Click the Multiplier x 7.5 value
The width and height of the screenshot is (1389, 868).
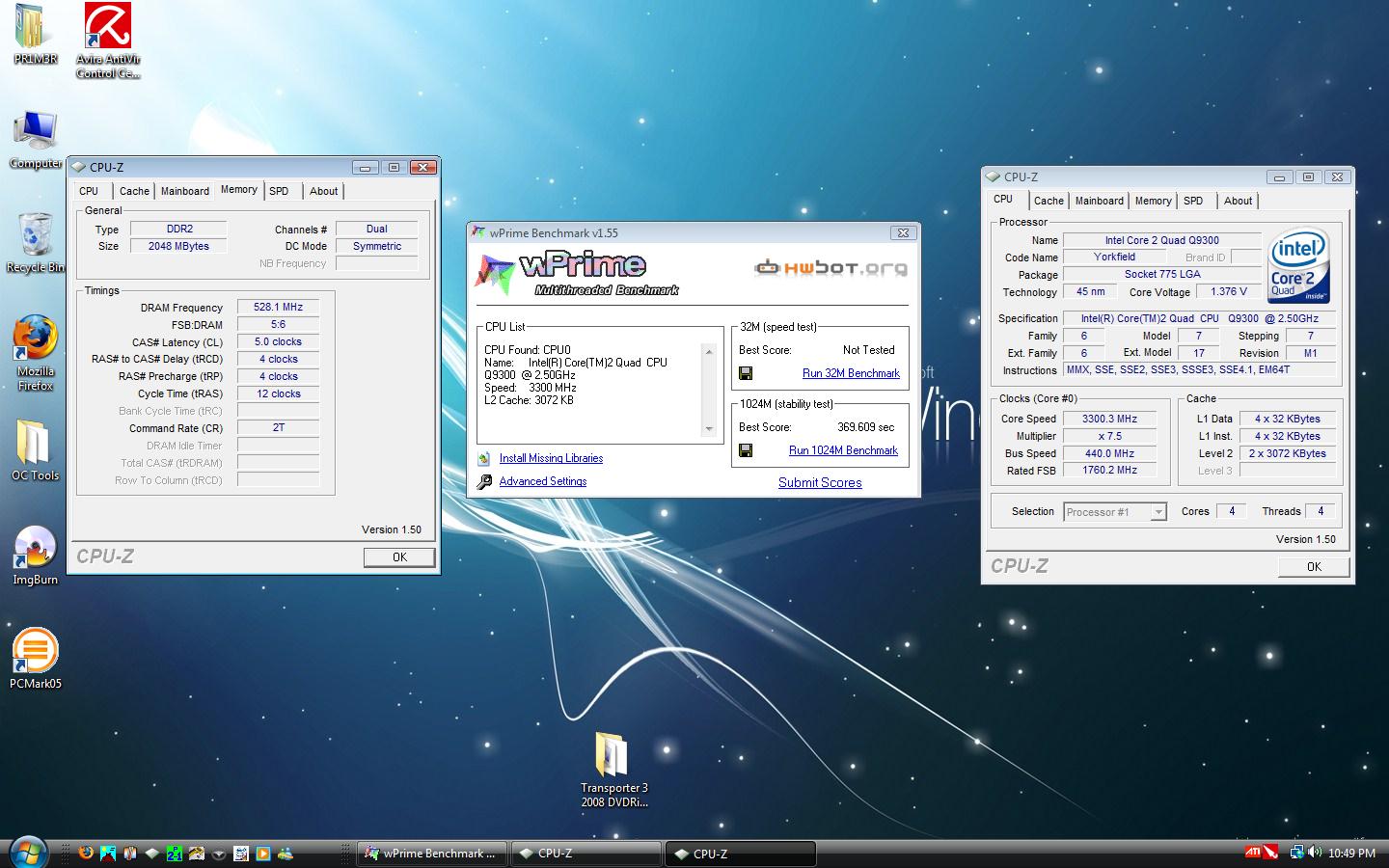coord(1109,436)
